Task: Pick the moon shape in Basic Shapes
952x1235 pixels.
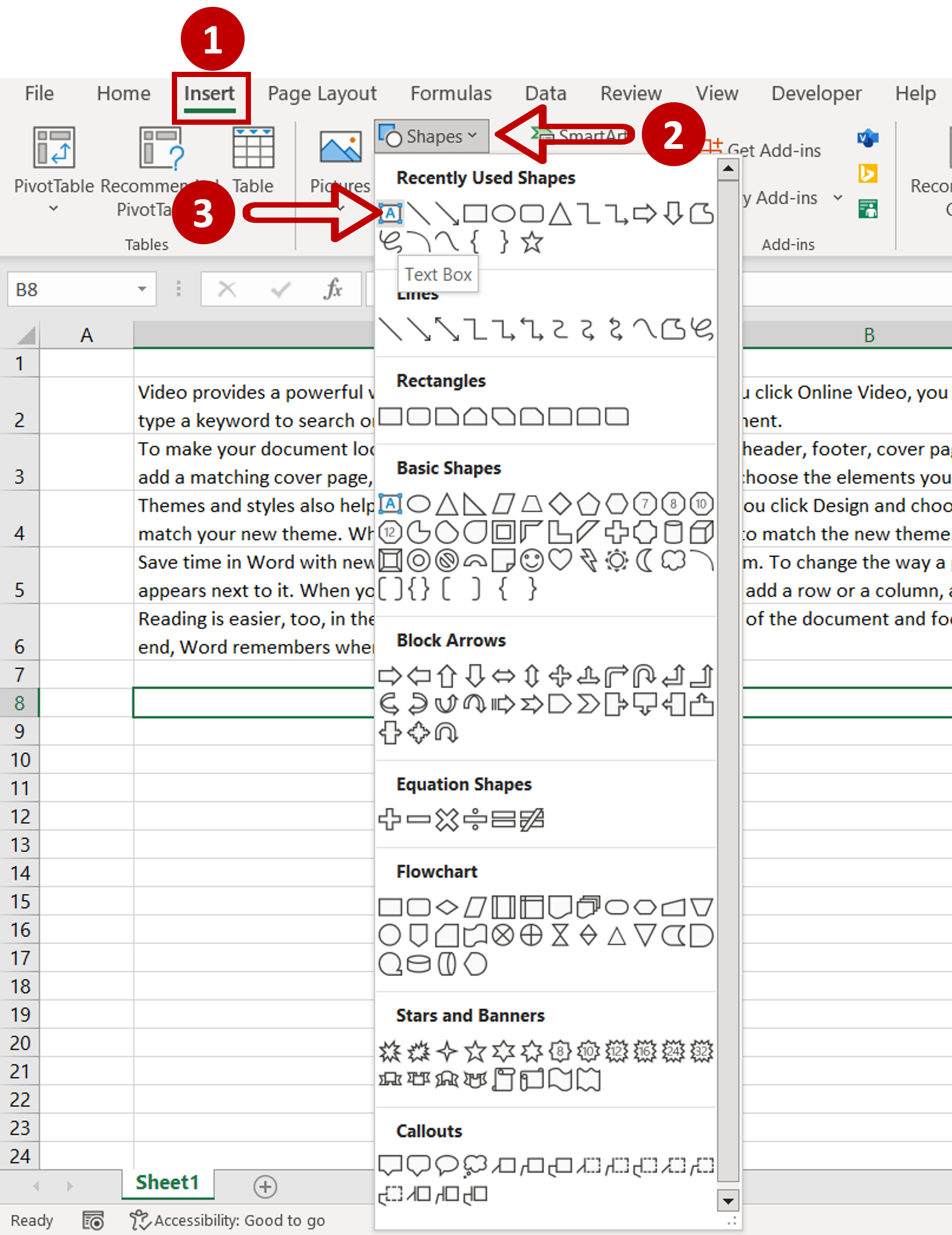Action: tap(645, 560)
